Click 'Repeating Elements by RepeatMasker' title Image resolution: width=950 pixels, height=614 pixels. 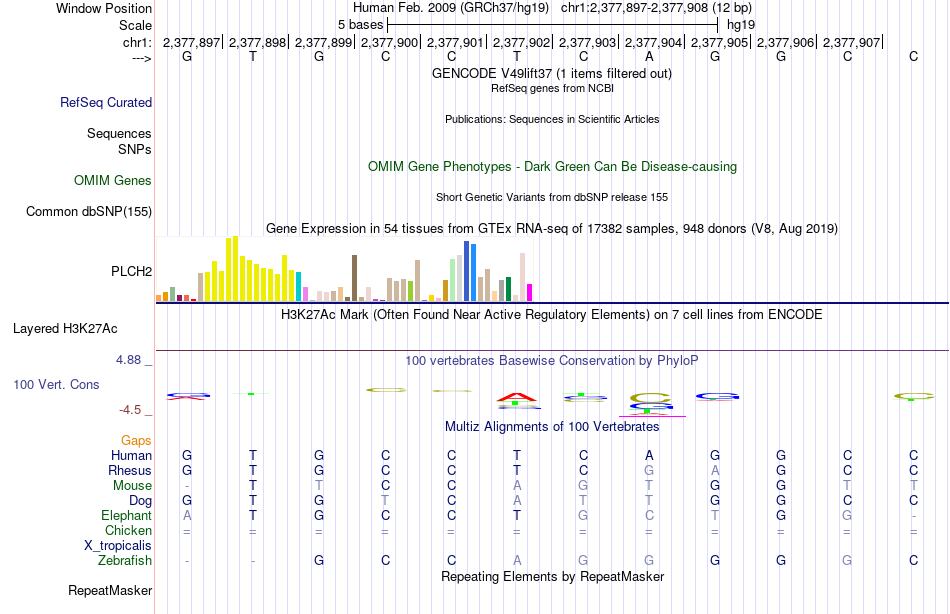(553, 576)
